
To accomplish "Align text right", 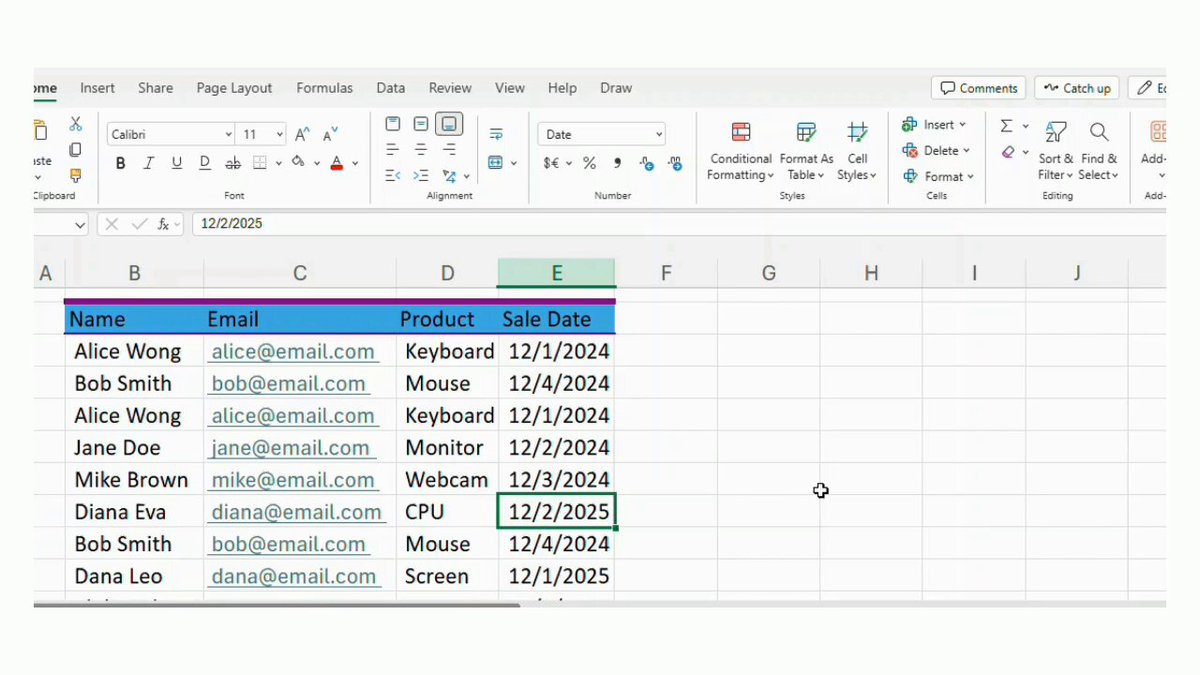I will click(450, 149).
